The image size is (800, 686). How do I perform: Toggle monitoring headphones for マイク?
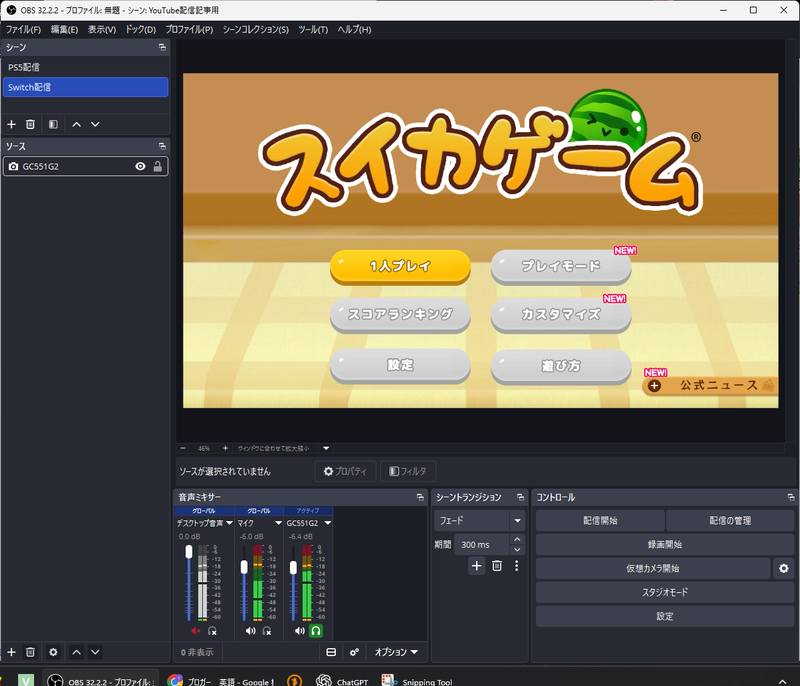point(267,631)
